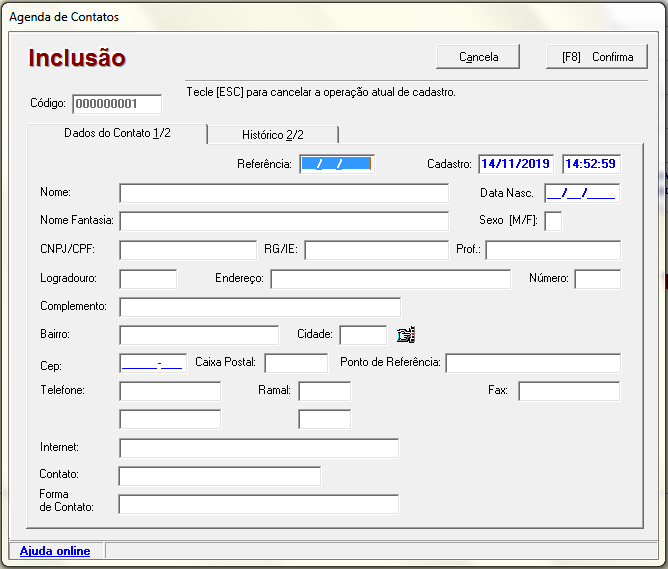This screenshot has height=569, width=668.
Task: Focus the Fax number field
Action: click(x=568, y=391)
